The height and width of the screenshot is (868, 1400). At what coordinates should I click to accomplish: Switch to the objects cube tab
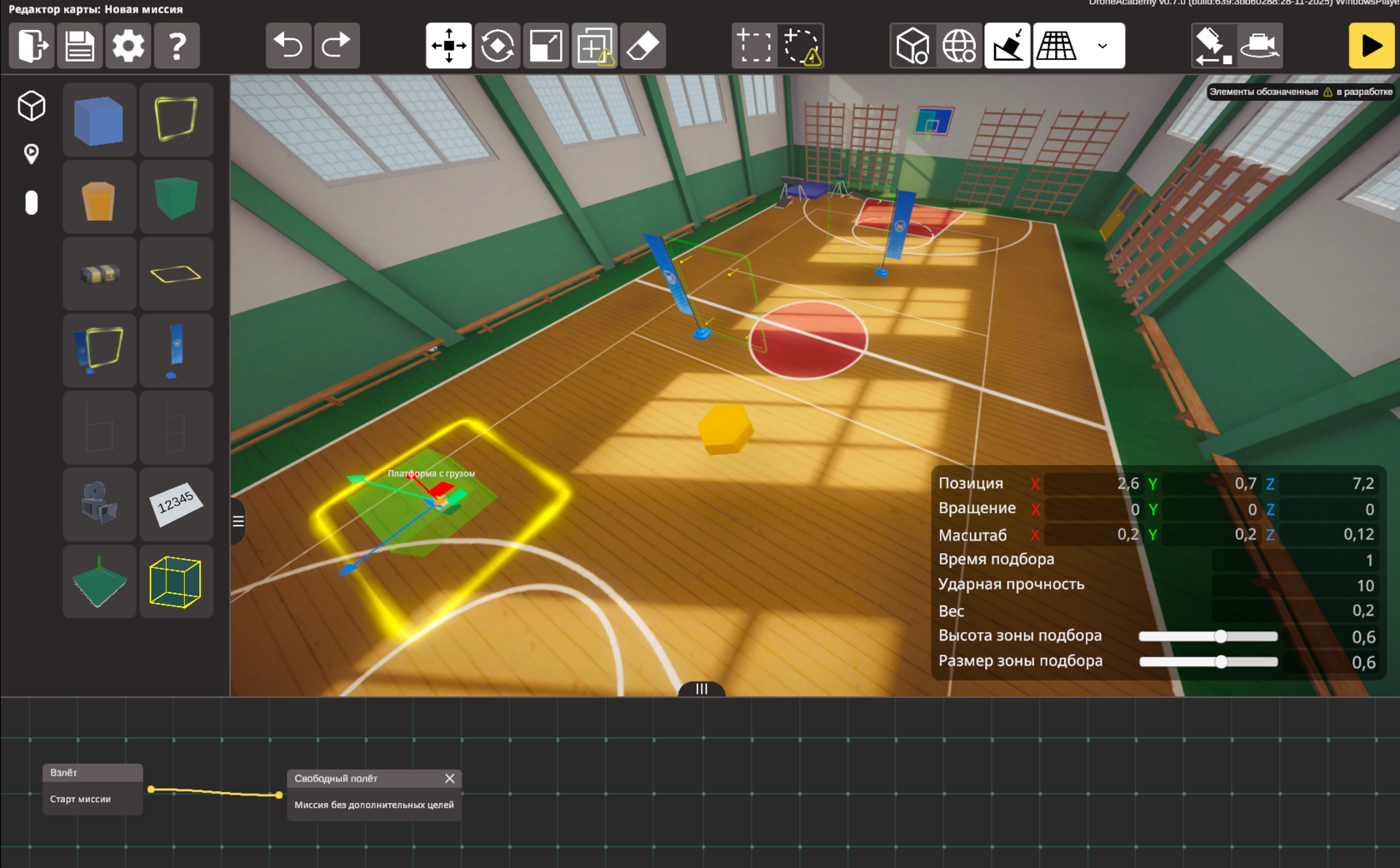[32, 106]
